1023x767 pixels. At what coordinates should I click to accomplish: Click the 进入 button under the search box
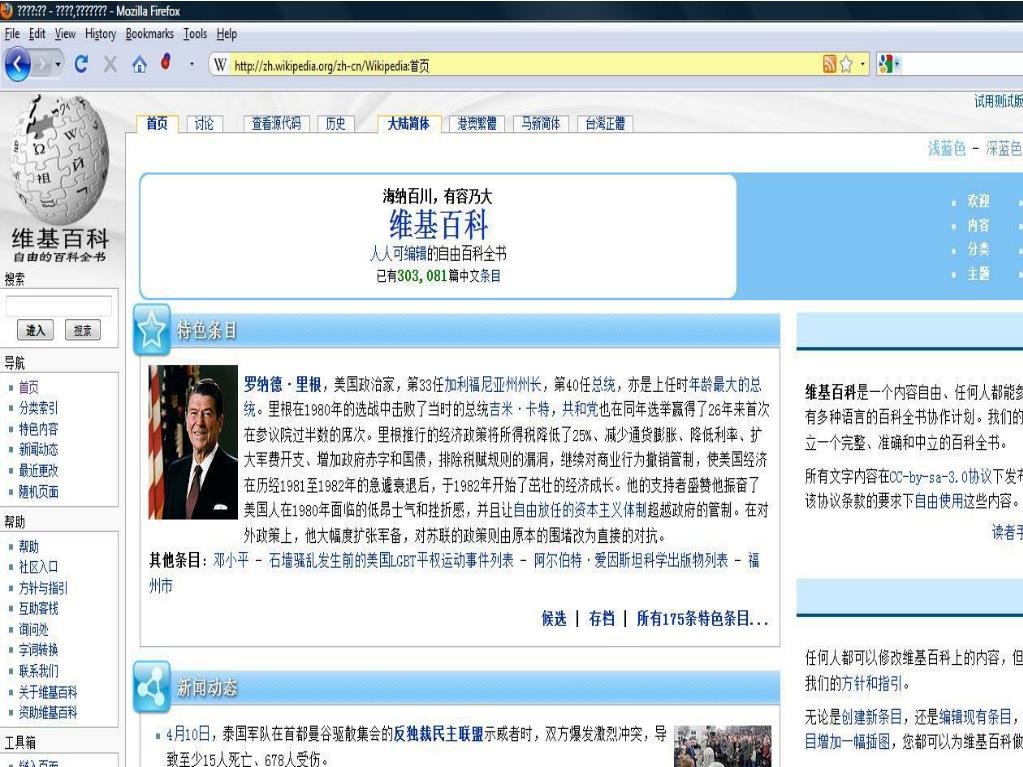[x=35, y=331]
